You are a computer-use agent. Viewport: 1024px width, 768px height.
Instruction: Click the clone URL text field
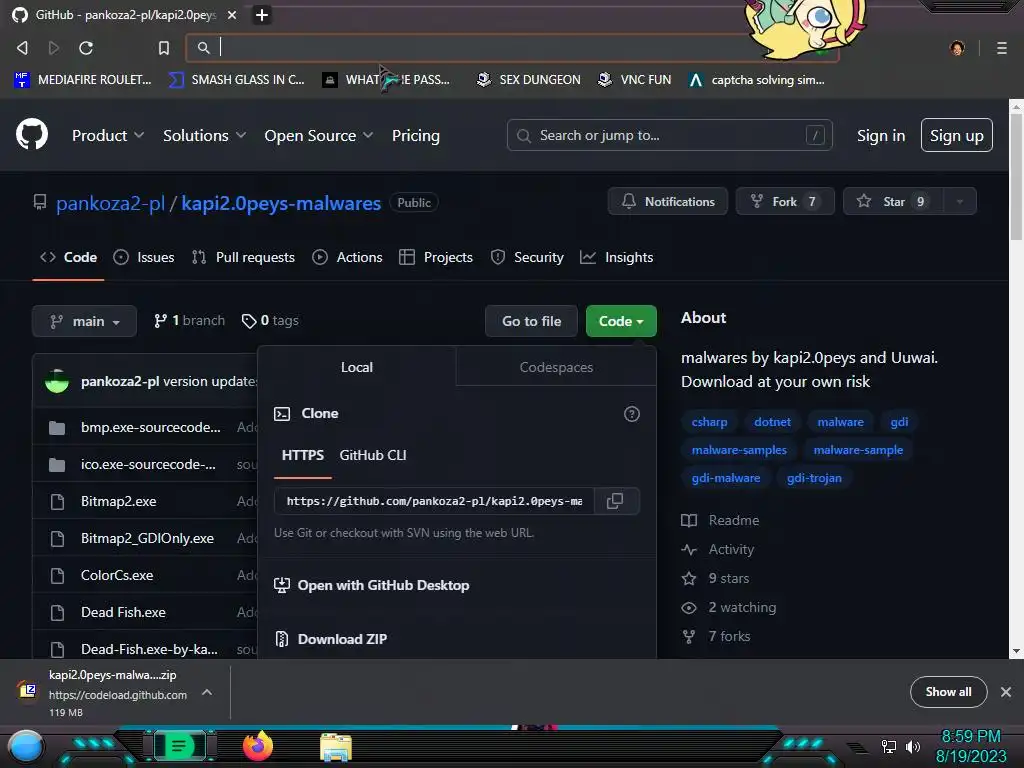tap(434, 501)
